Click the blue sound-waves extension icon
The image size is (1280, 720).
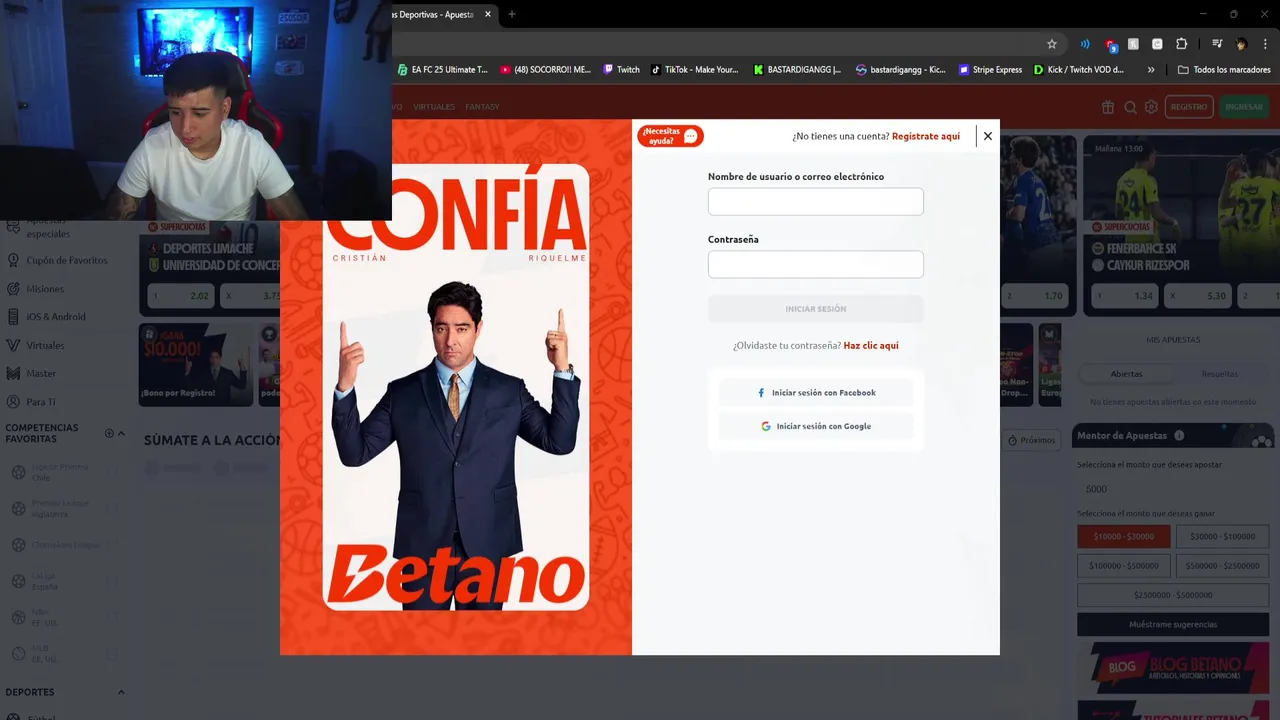coord(1085,44)
